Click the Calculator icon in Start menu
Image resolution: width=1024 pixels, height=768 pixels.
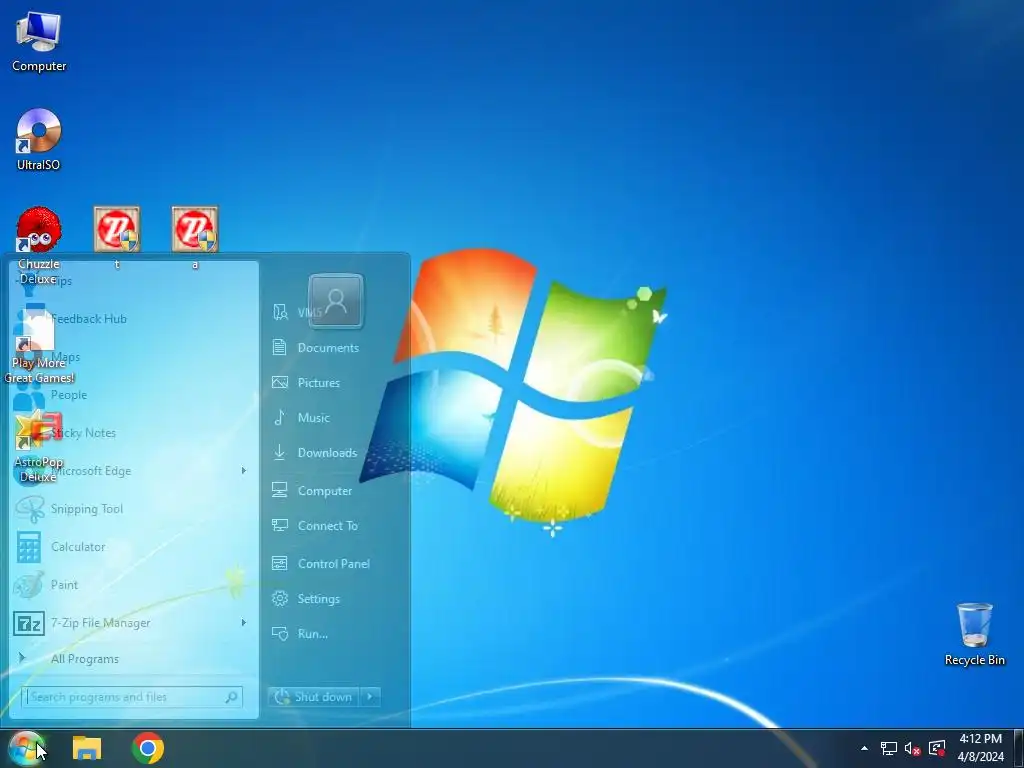(28, 547)
